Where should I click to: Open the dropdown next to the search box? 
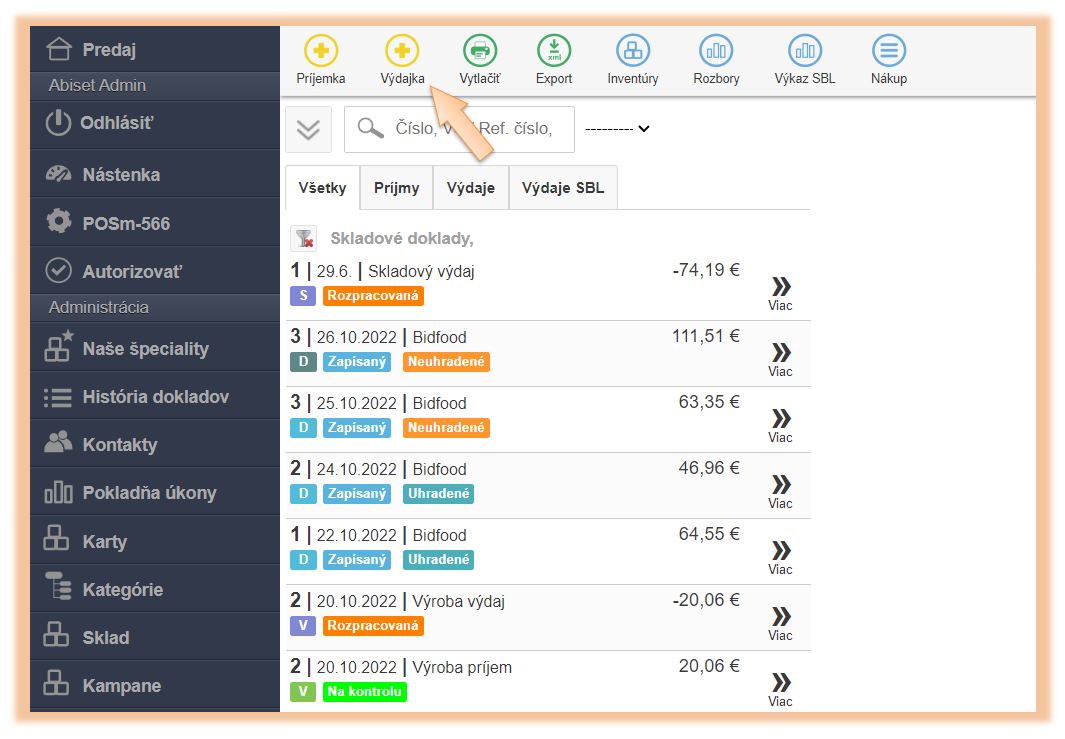click(x=617, y=129)
